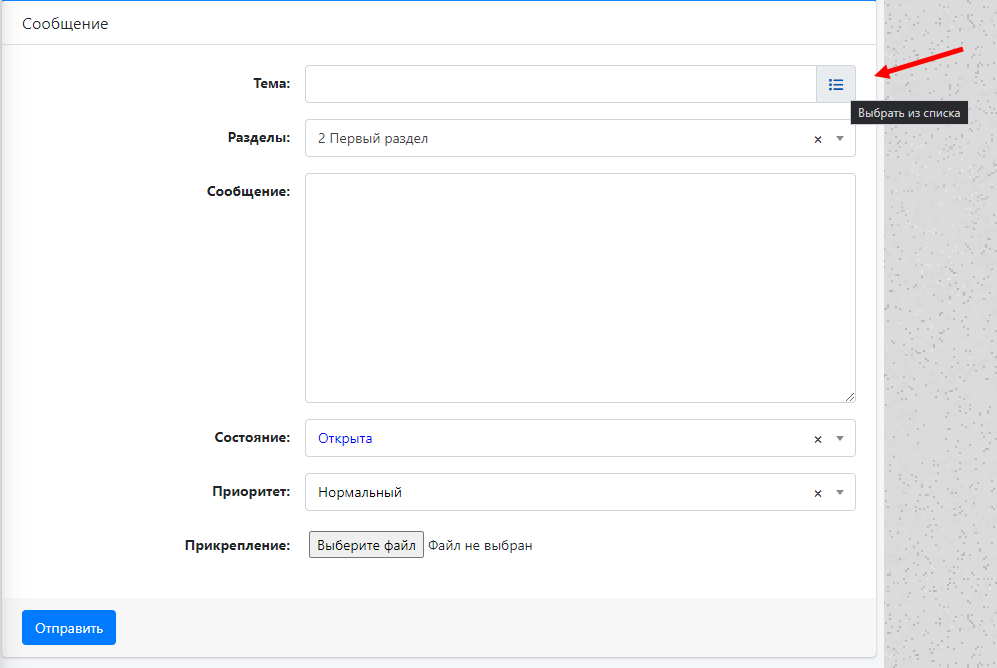The width and height of the screenshot is (997, 668).
Task: Click inside the large Сообщение text area
Action: (x=580, y=288)
